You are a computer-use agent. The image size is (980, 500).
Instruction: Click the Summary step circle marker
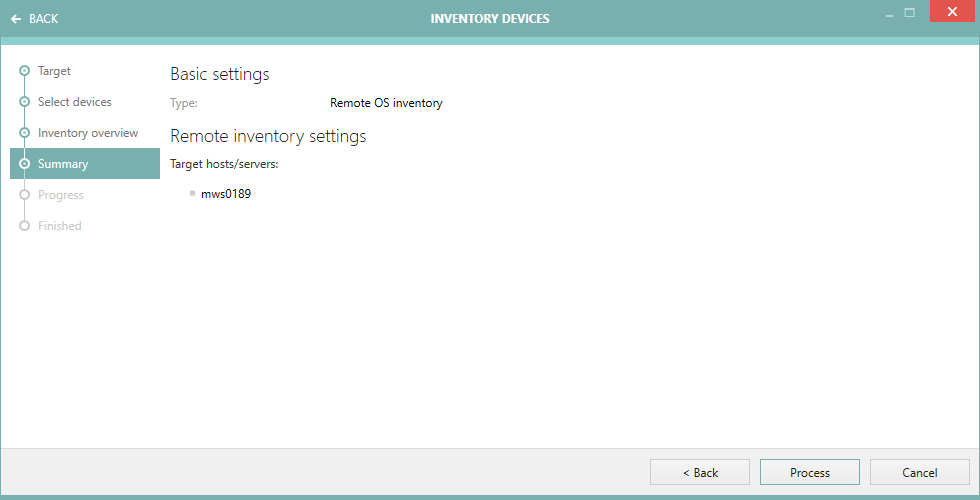tap(24, 164)
